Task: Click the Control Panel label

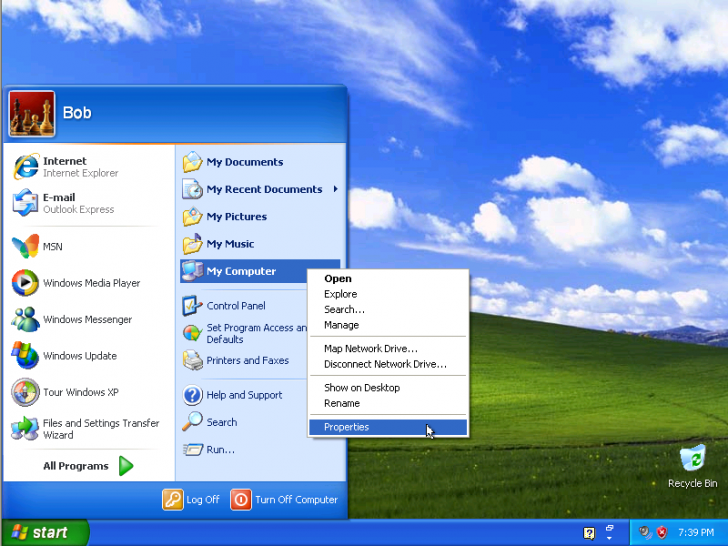Action: click(236, 306)
